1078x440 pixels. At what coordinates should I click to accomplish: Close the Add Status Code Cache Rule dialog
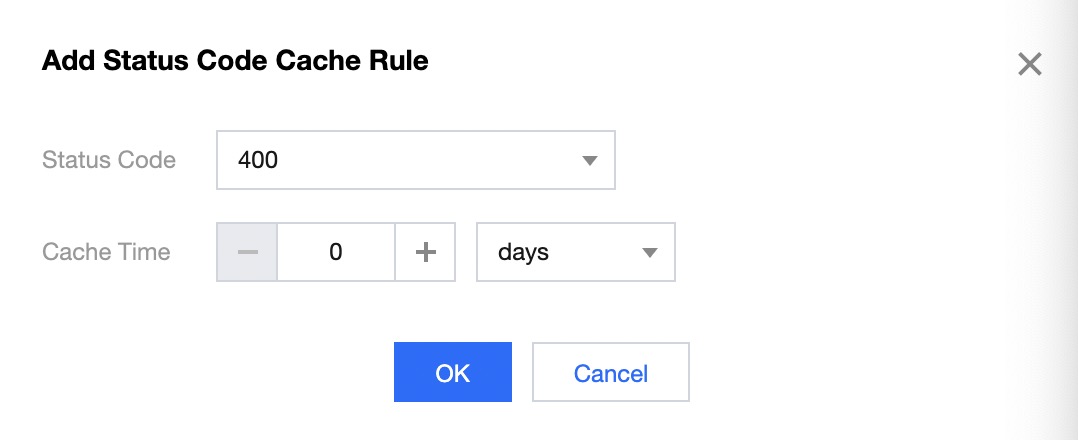click(1029, 65)
